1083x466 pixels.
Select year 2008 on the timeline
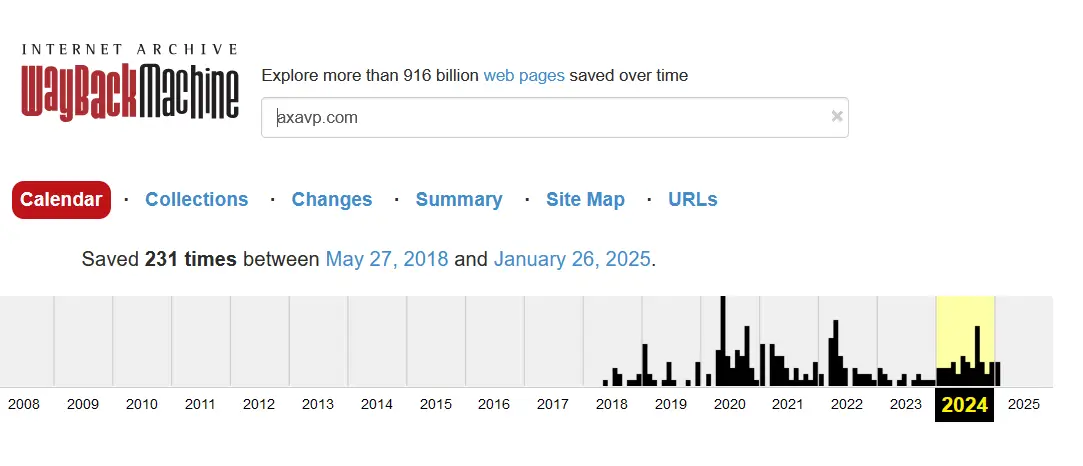point(24,405)
